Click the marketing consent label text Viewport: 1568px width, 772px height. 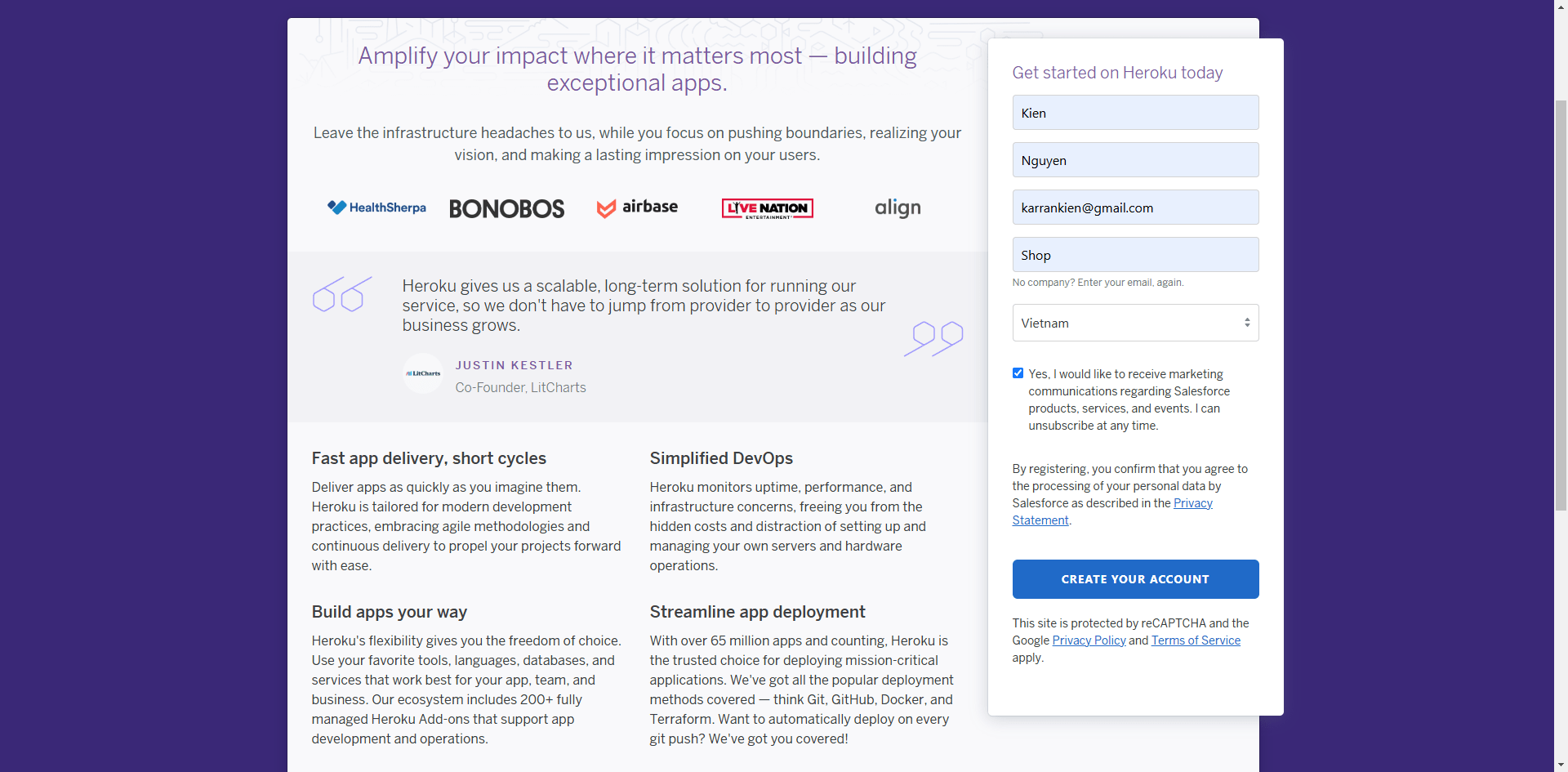pyautogui.click(x=1129, y=399)
